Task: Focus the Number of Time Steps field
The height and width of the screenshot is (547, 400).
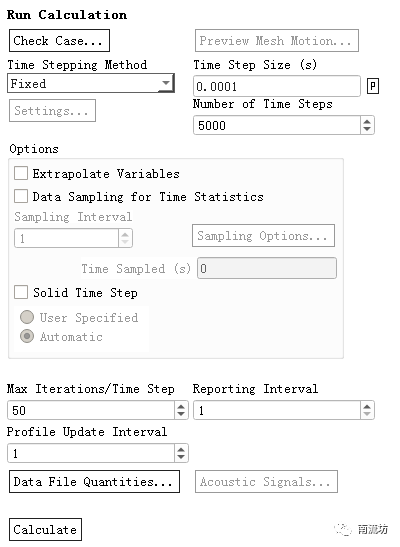Action: point(277,125)
